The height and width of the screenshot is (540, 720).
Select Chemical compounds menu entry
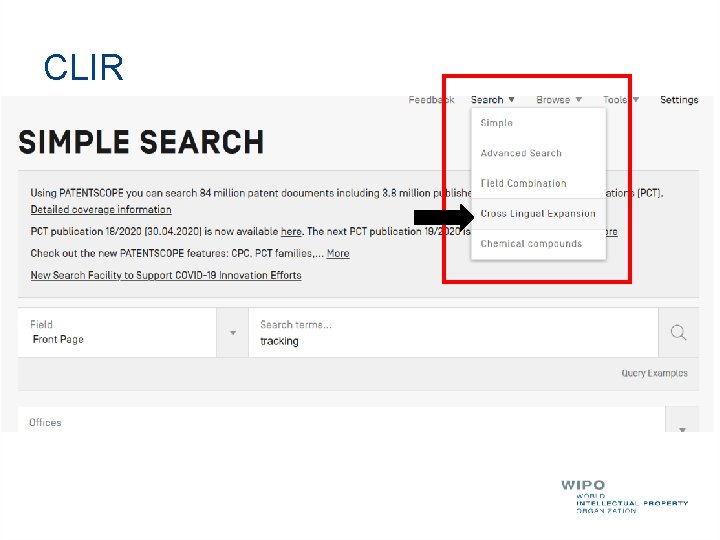pyautogui.click(x=538, y=244)
